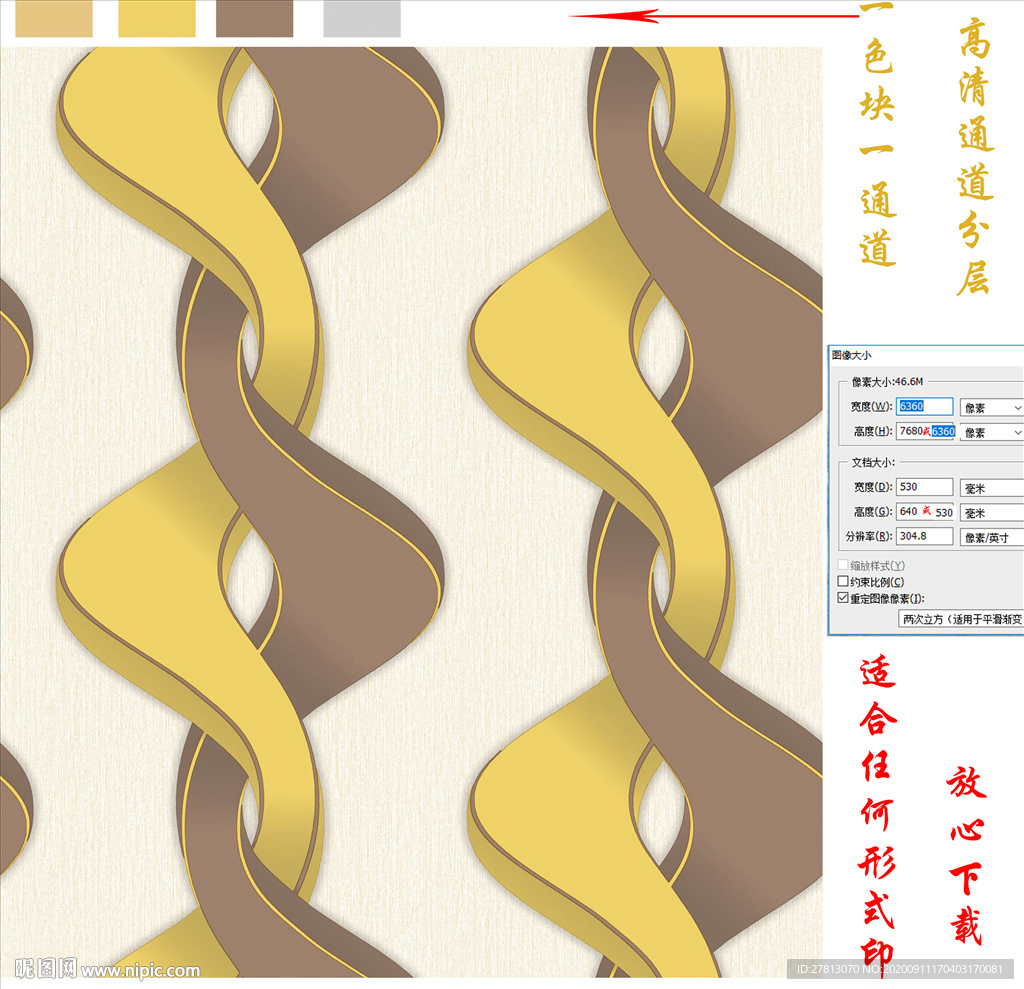Enable the 约束比例 checkbox

843,581
